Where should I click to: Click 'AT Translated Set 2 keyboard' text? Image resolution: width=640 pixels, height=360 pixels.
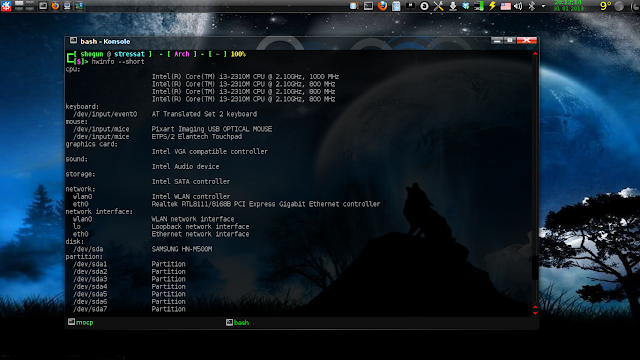click(204, 114)
